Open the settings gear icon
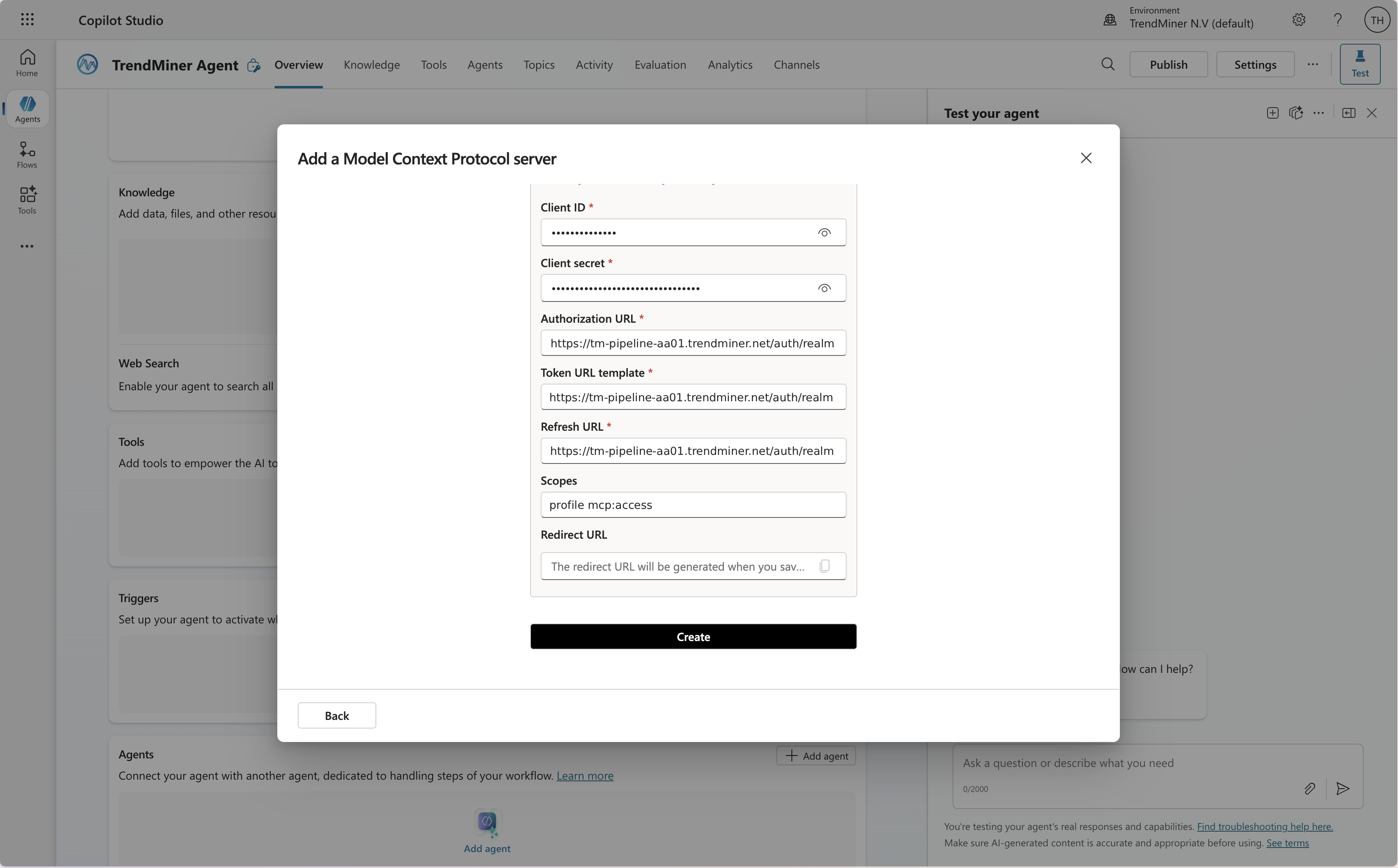 tap(1299, 20)
